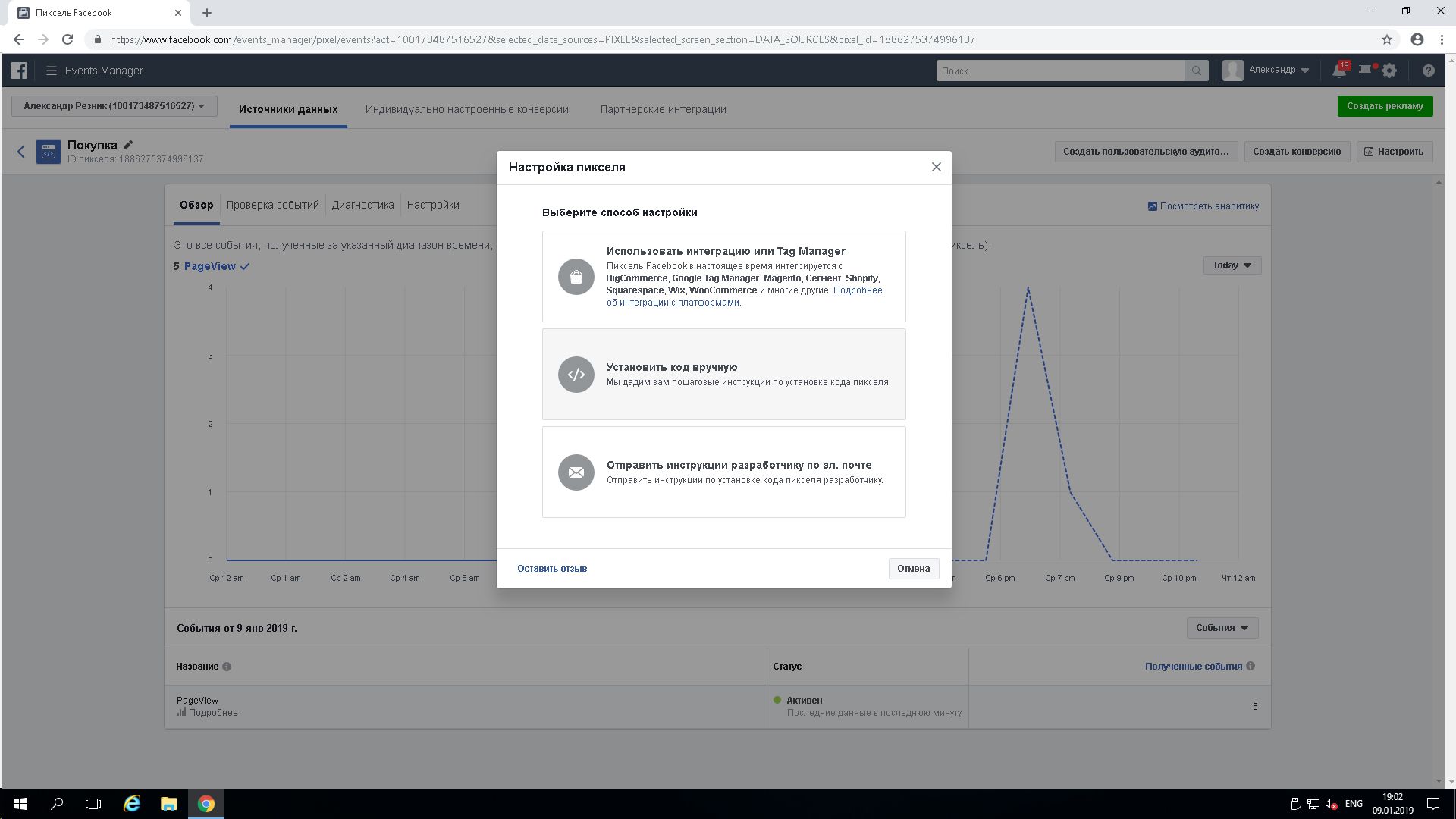Choose Установить код вручную option
The height and width of the screenshot is (819, 1456).
724,375
